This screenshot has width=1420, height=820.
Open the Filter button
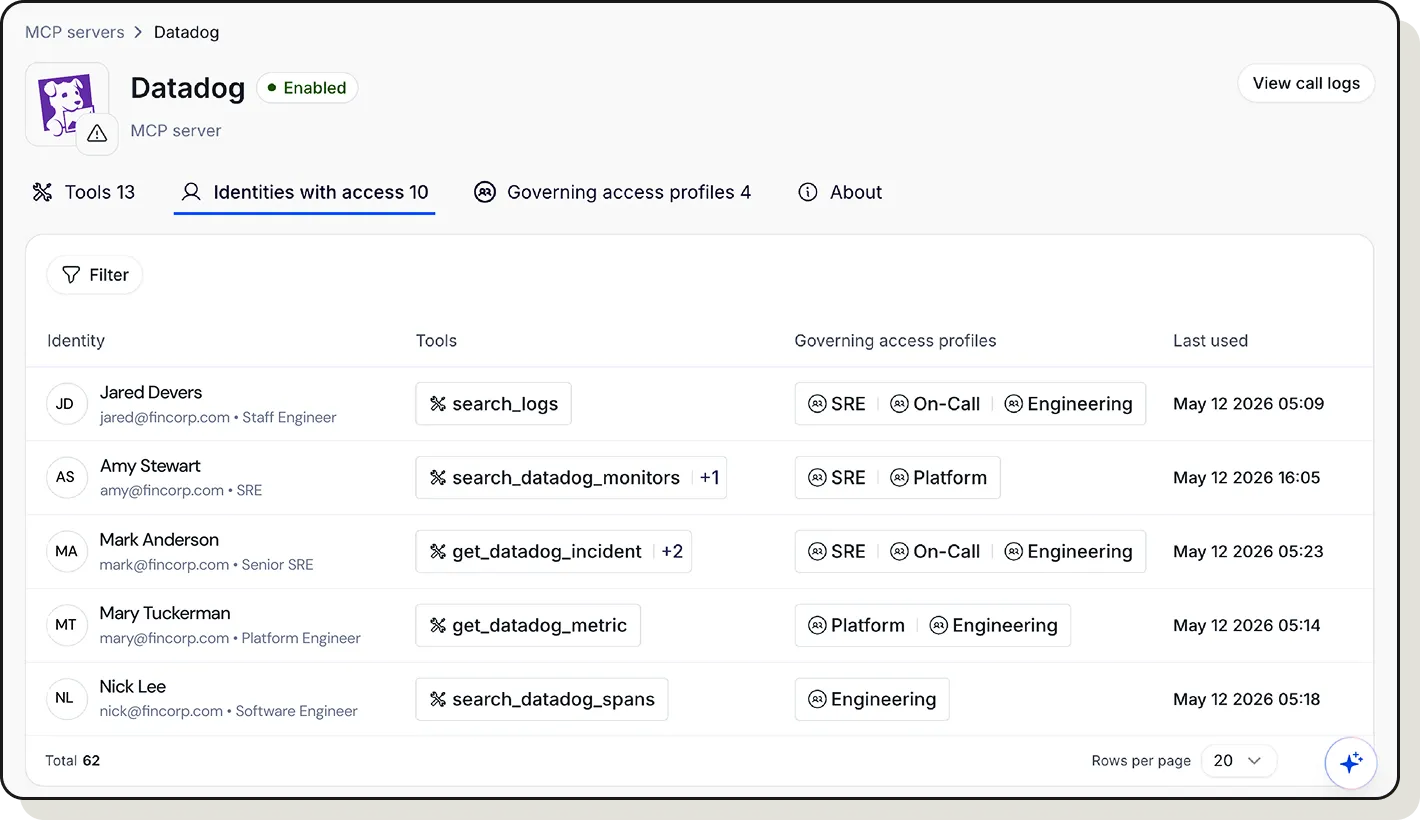[x=95, y=275]
